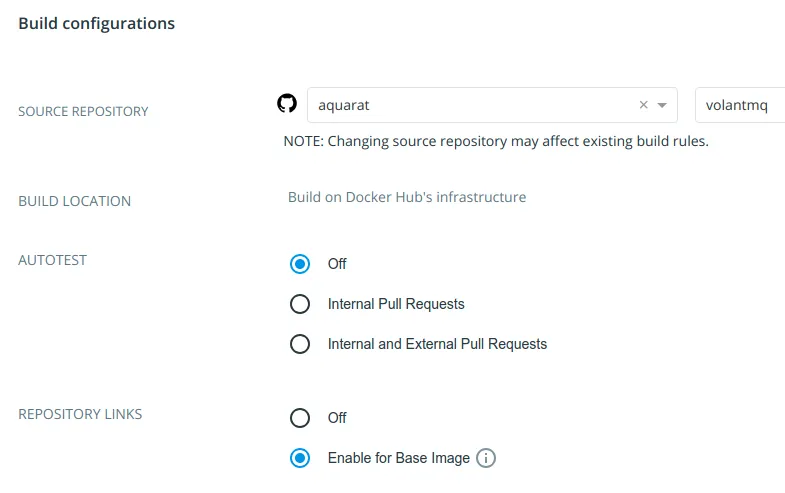Expand the aquarat organization dropdown arrow
785x493 pixels.
click(x=662, y=105)
